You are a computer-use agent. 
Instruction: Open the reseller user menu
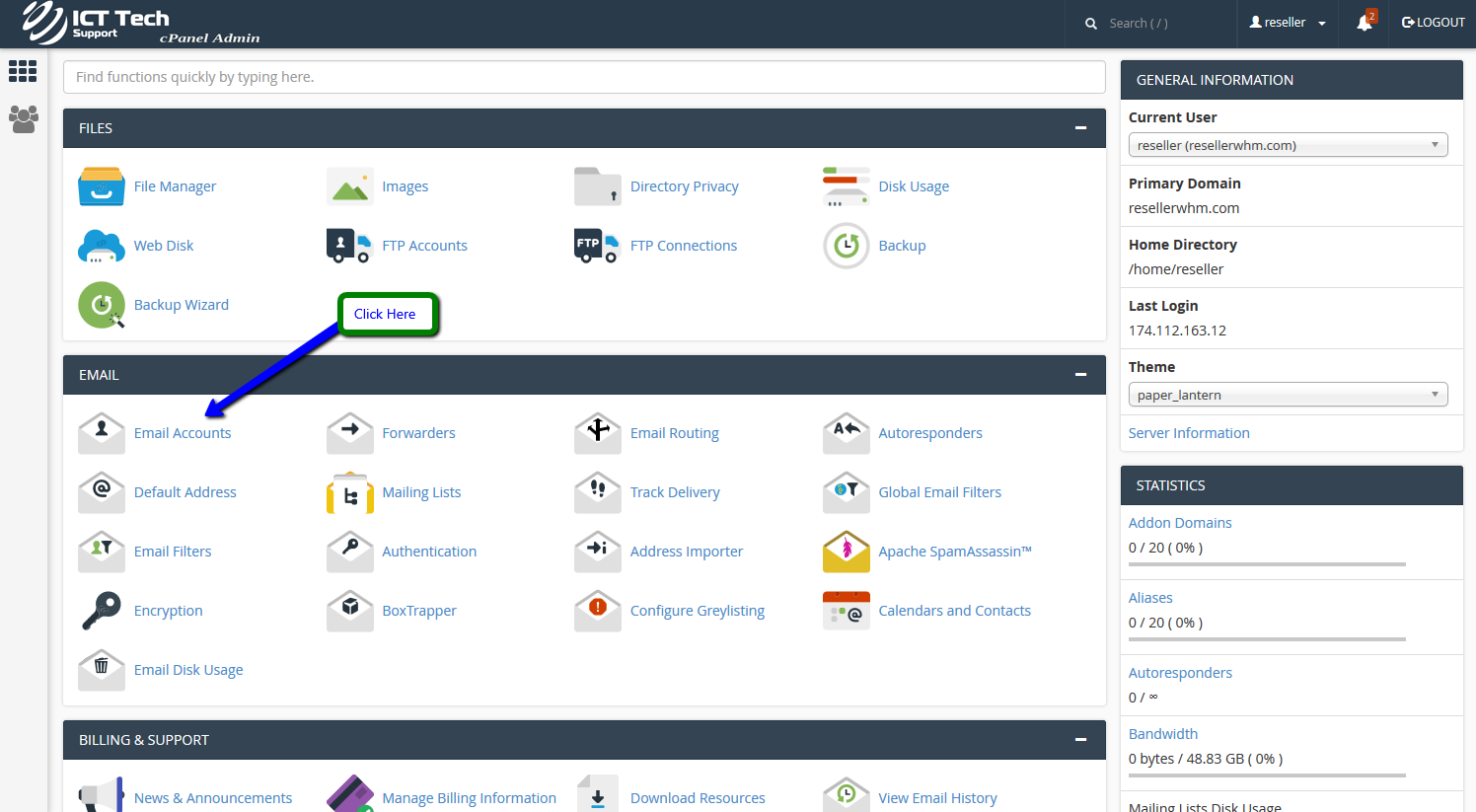pyautogui.click(x=1288, y=23)
